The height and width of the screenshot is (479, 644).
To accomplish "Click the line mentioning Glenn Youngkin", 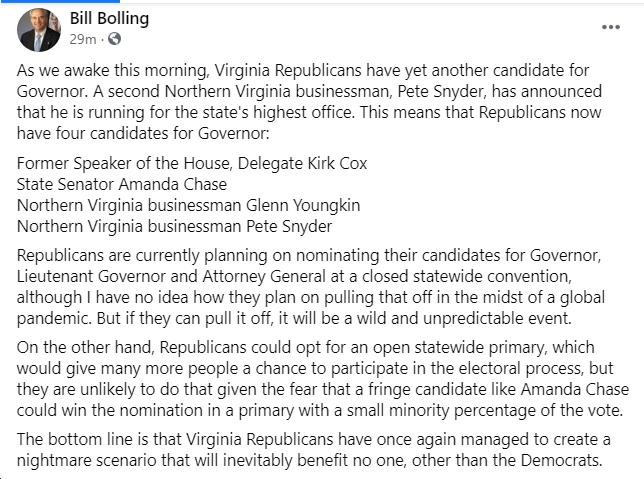I will pyautogui.click(x=189, y=205).
